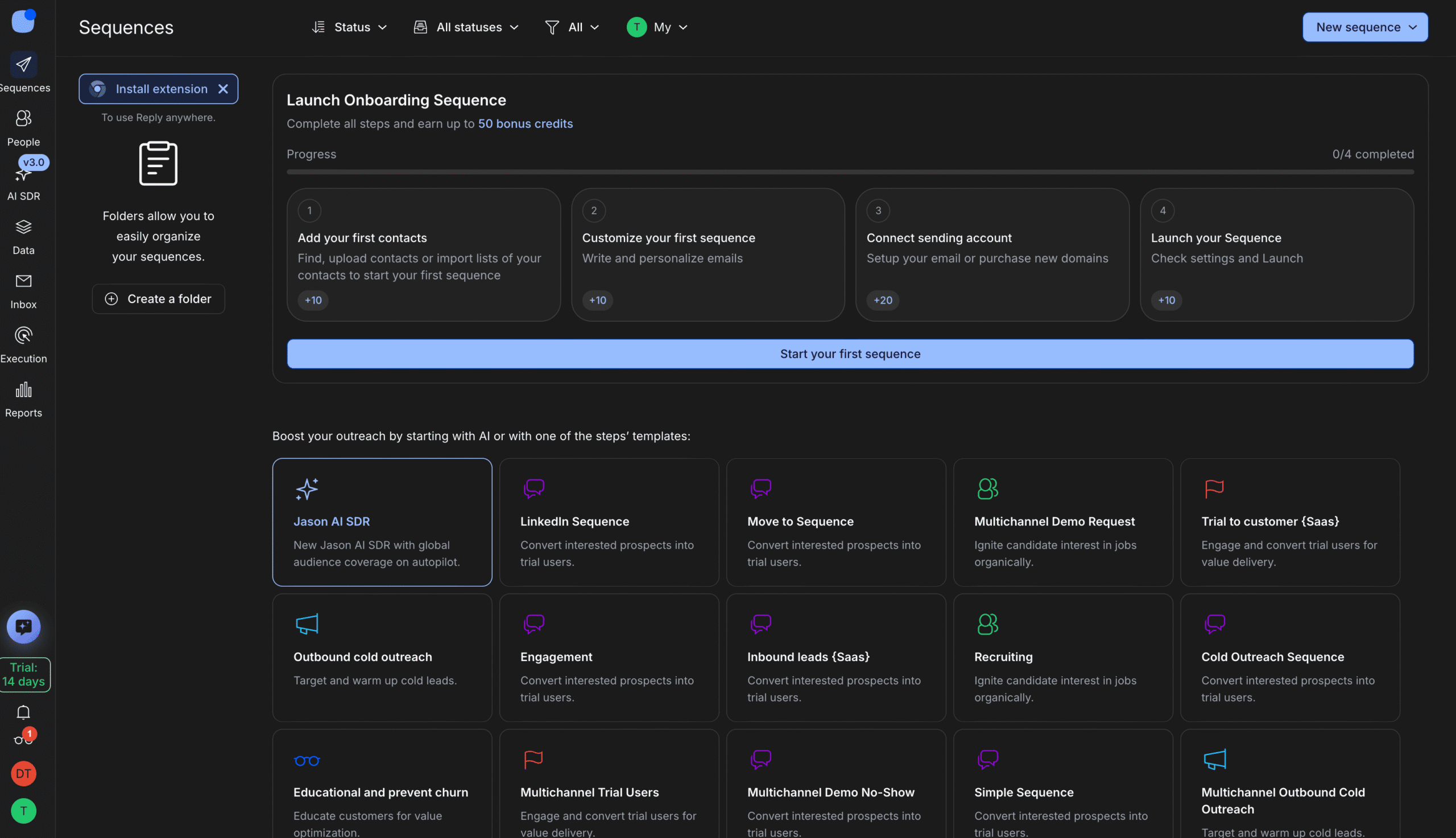Select Outbound cold outreach template title
The image size is (1456, 838).
[x=363, y=657]
